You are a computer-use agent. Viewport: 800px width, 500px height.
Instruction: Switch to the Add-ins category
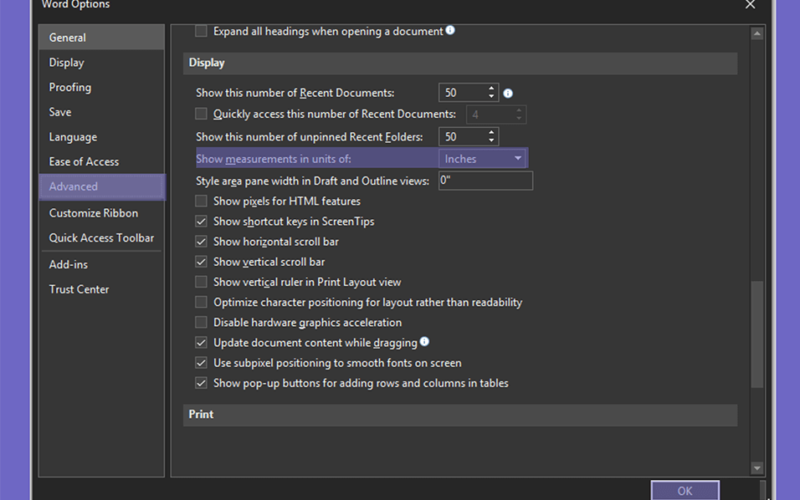coord(102,264)
